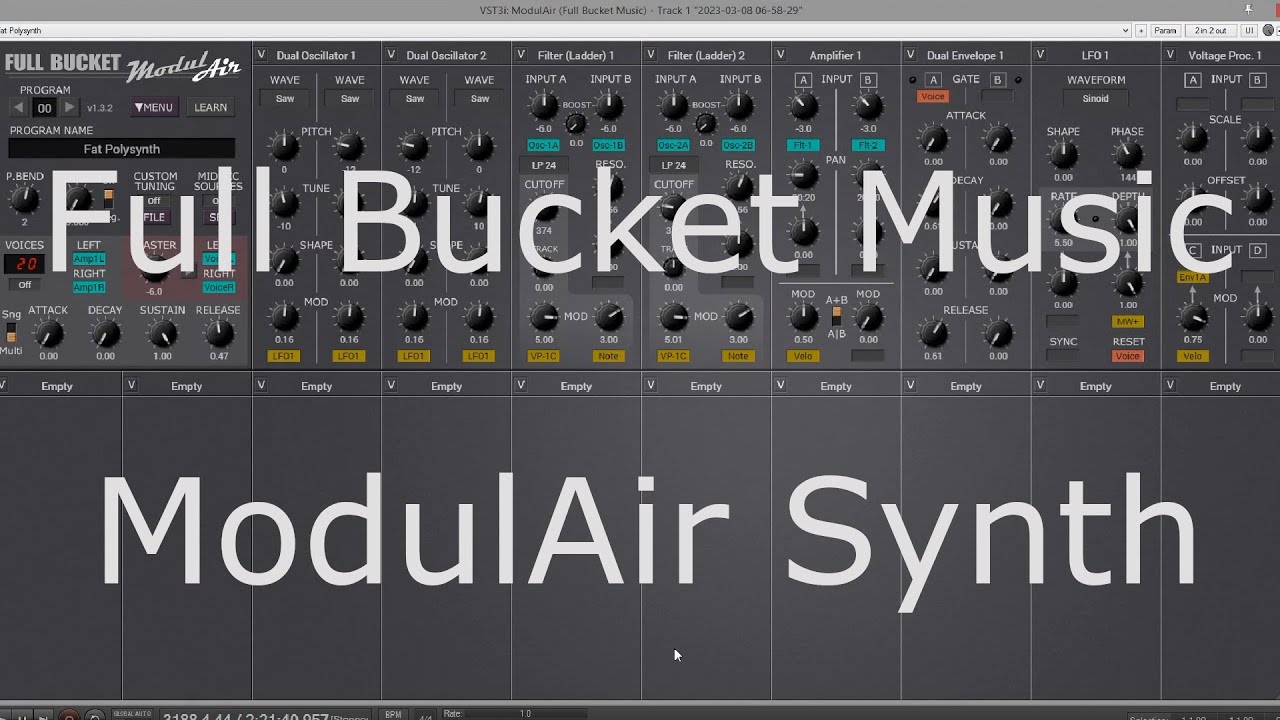Open the Dual Oscillator 1 module V selector
The height and width of the screenshot is (720, 1280).
(x=262, y=55)
